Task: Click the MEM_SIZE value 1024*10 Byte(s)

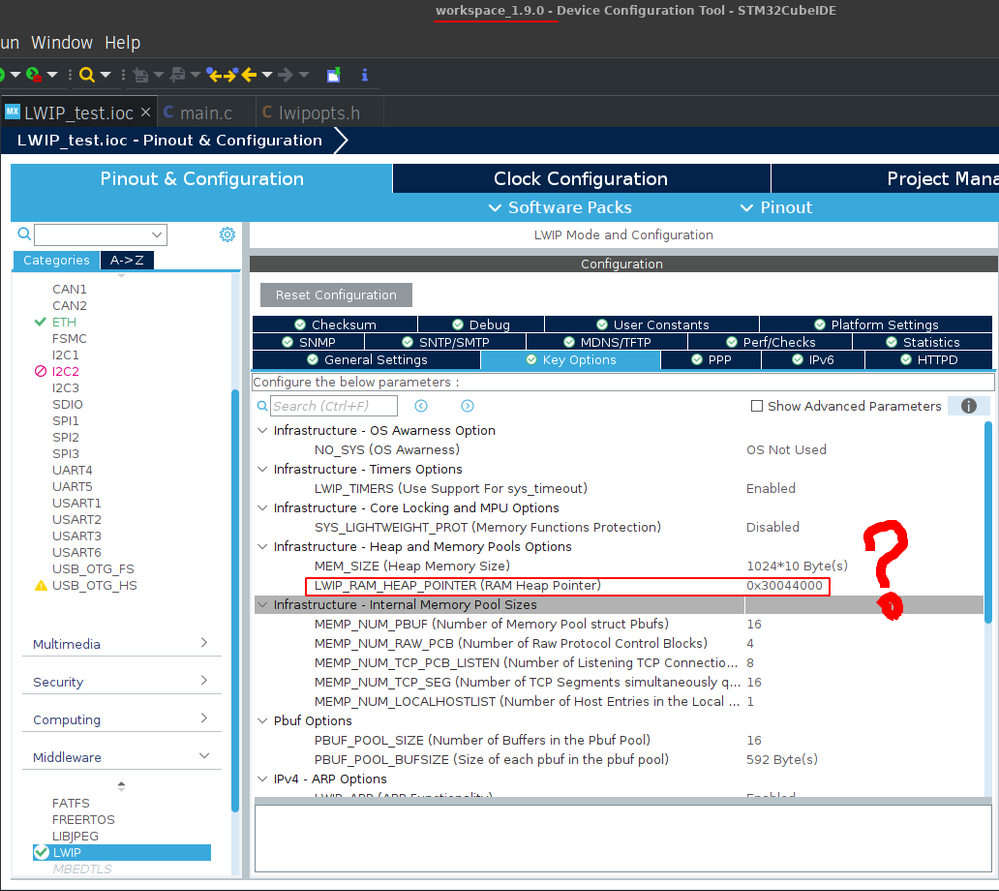Action: click(x=797, y=566)
